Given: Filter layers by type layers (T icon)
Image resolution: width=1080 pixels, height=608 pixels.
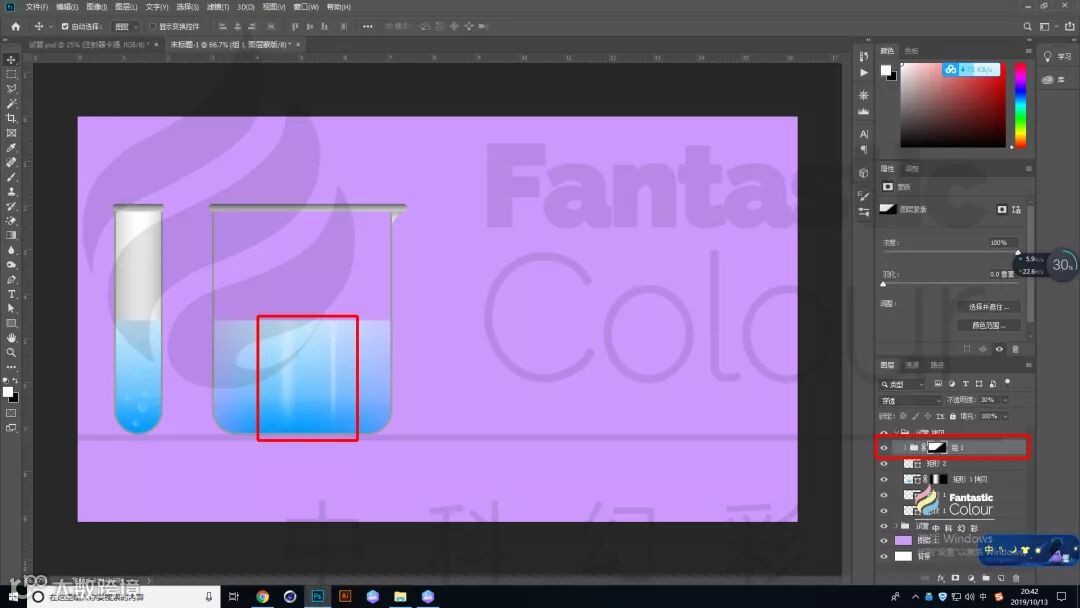Looking at the screenshot, I should (x=965, y=384).
